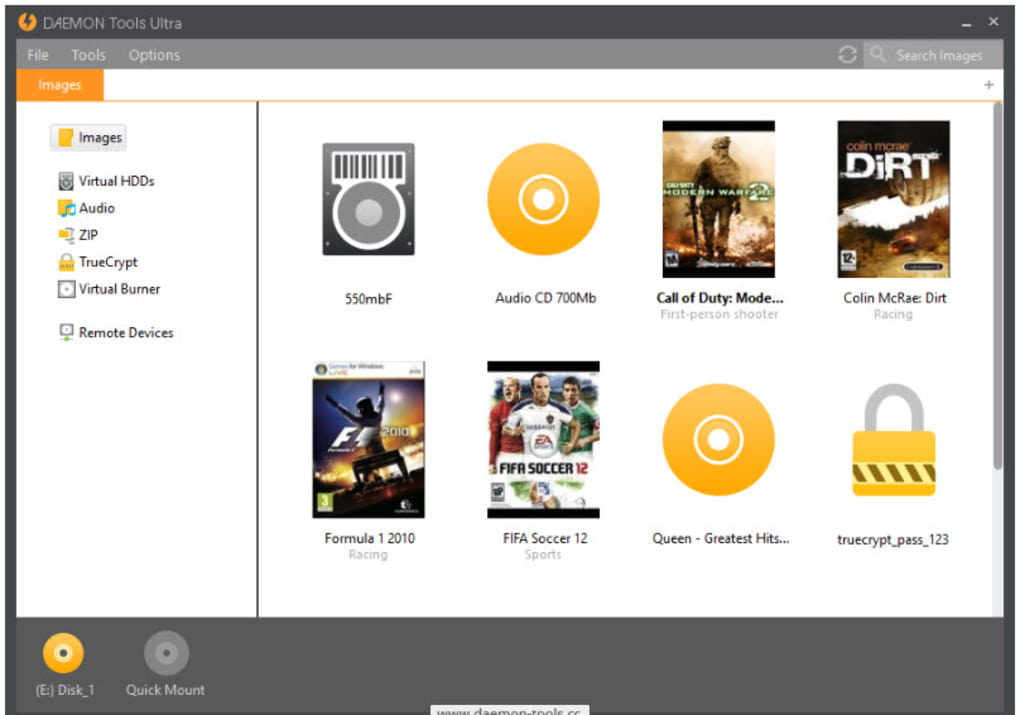Open the File menu
This screenshot has width=1020, height=715.
37,55
